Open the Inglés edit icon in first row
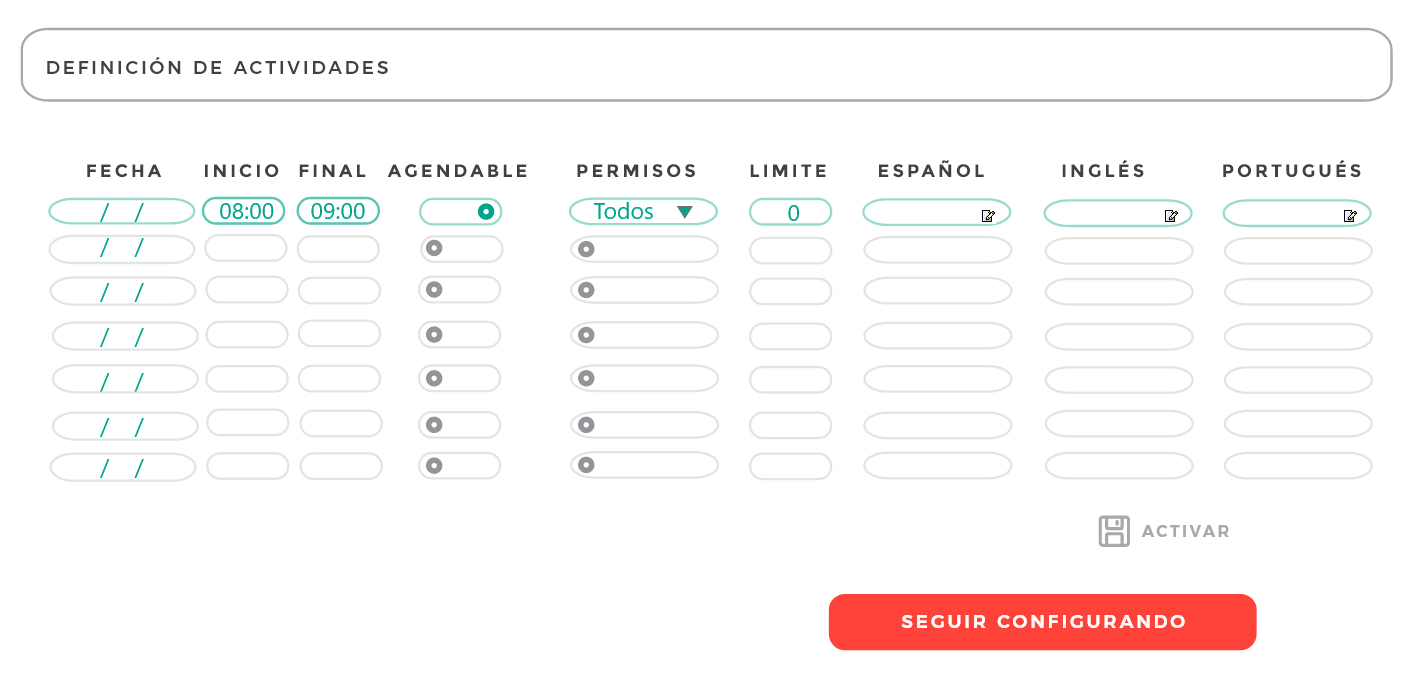Screen dimensions: 1403x680 (x=1171, y=215)
